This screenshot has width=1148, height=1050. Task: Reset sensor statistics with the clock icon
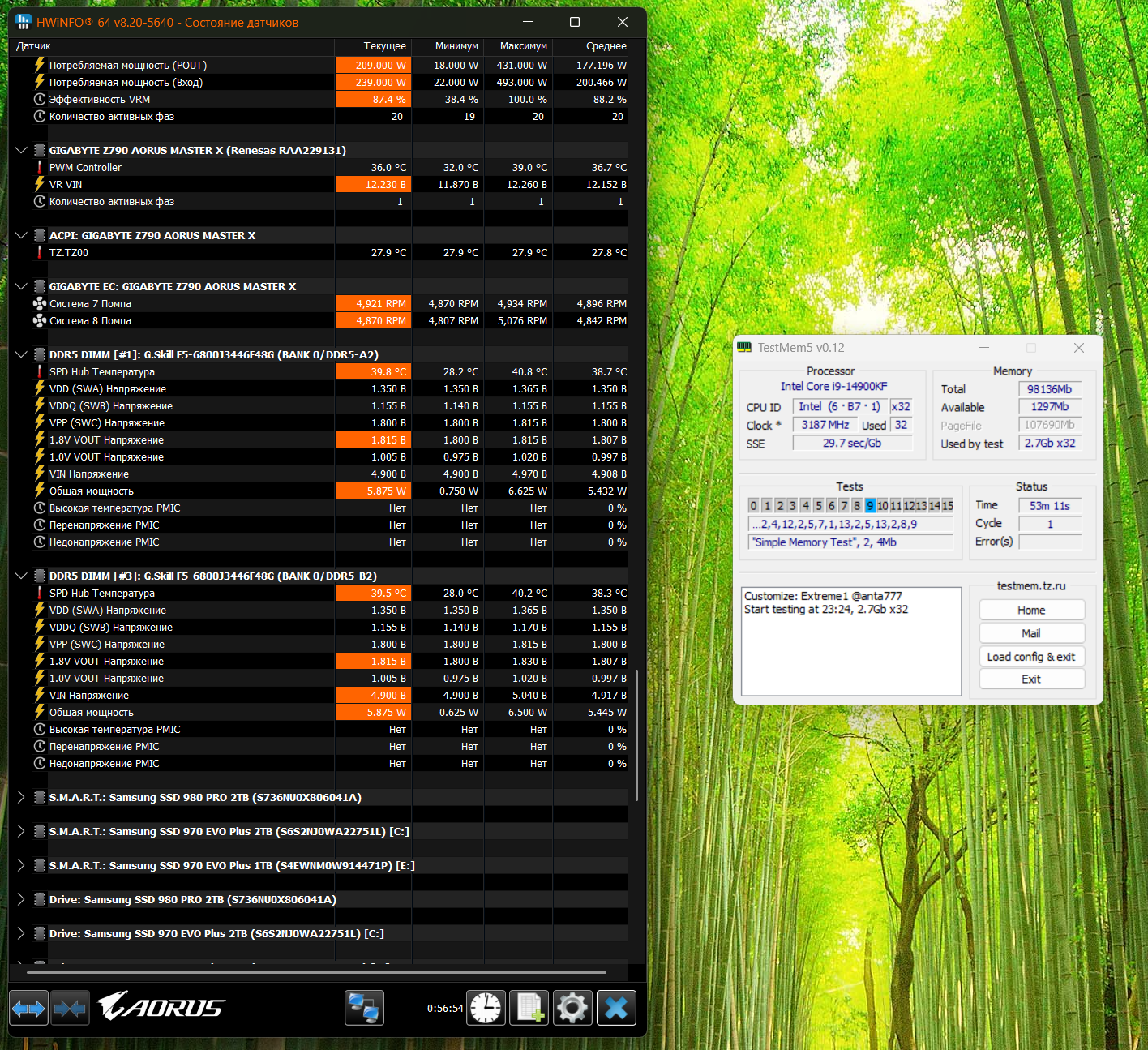[x=486, y=1009]
